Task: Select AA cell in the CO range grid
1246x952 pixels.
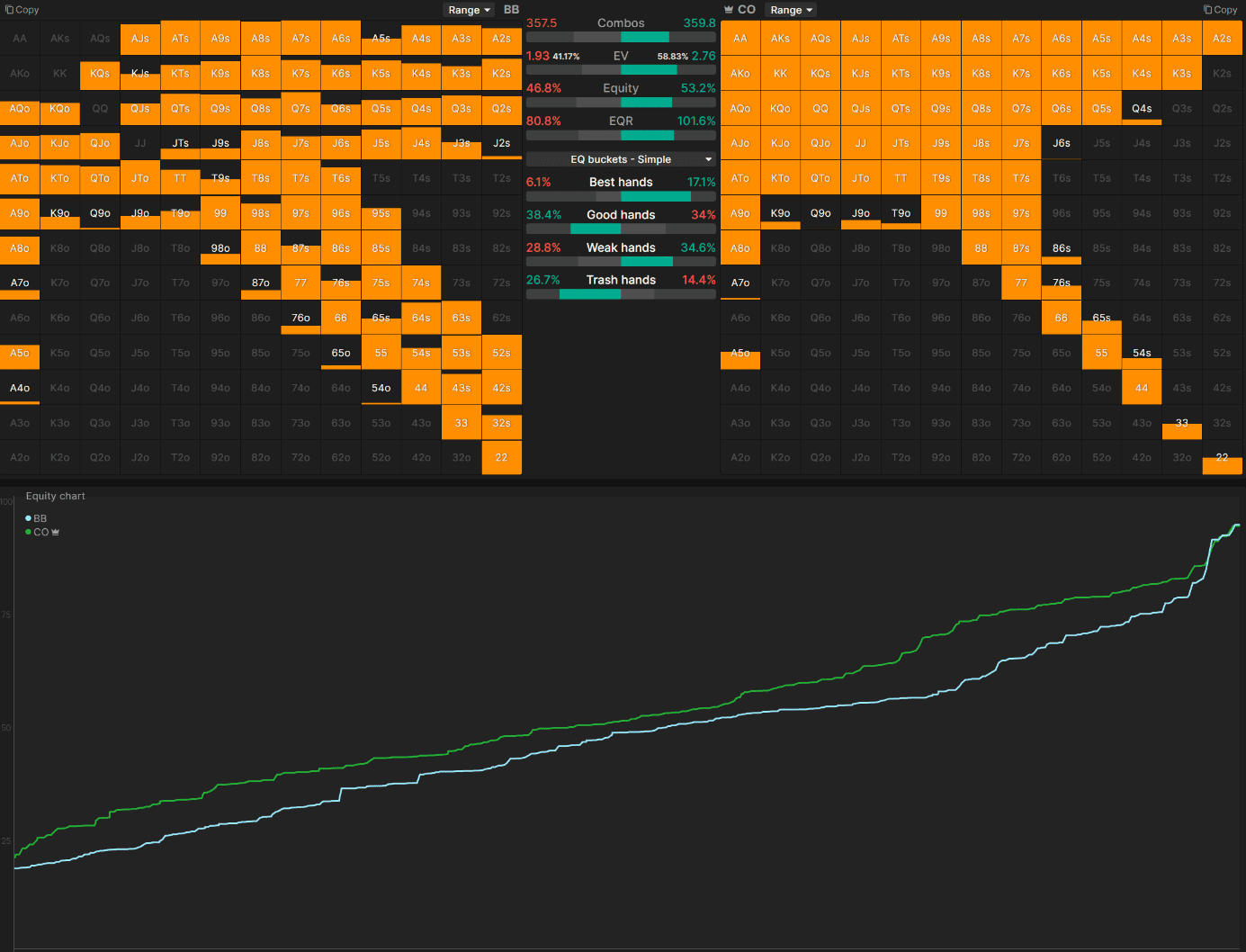Action: (740, 39)
